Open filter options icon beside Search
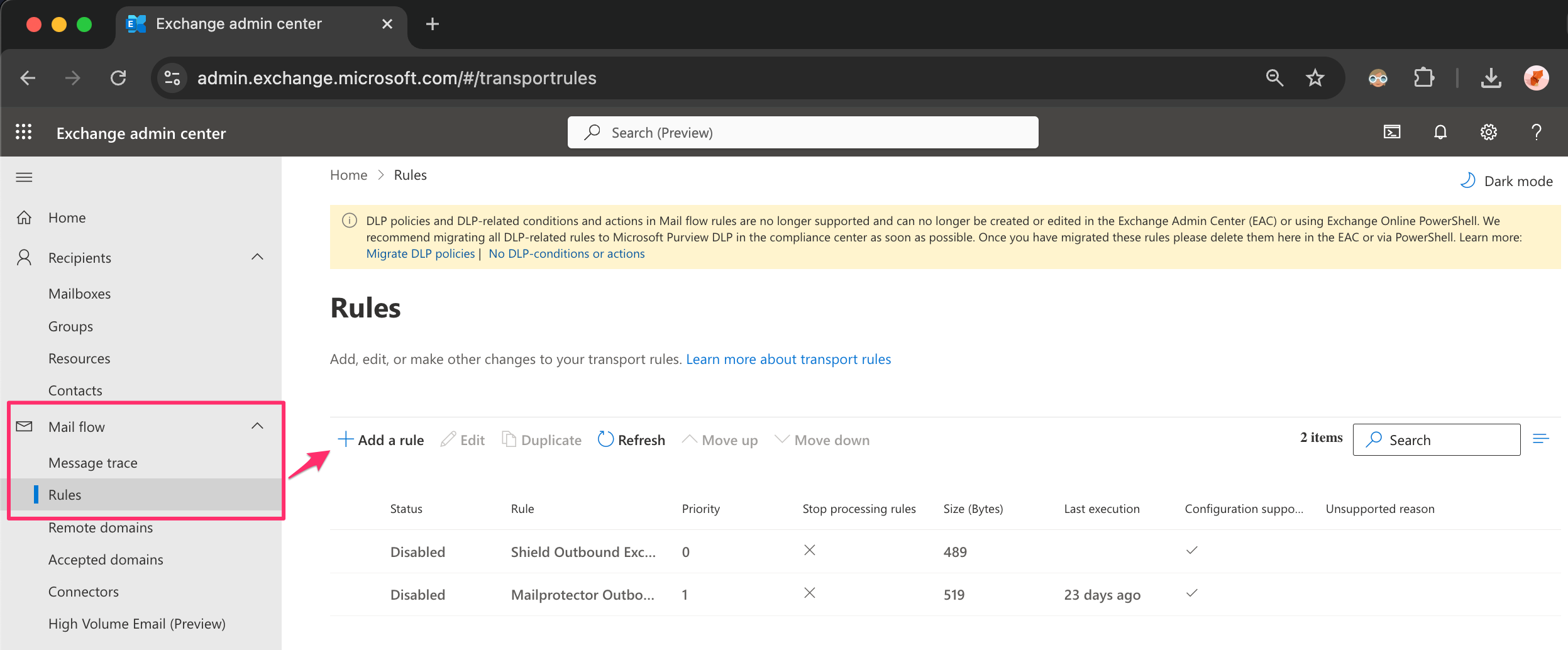 click(1540, 439)
